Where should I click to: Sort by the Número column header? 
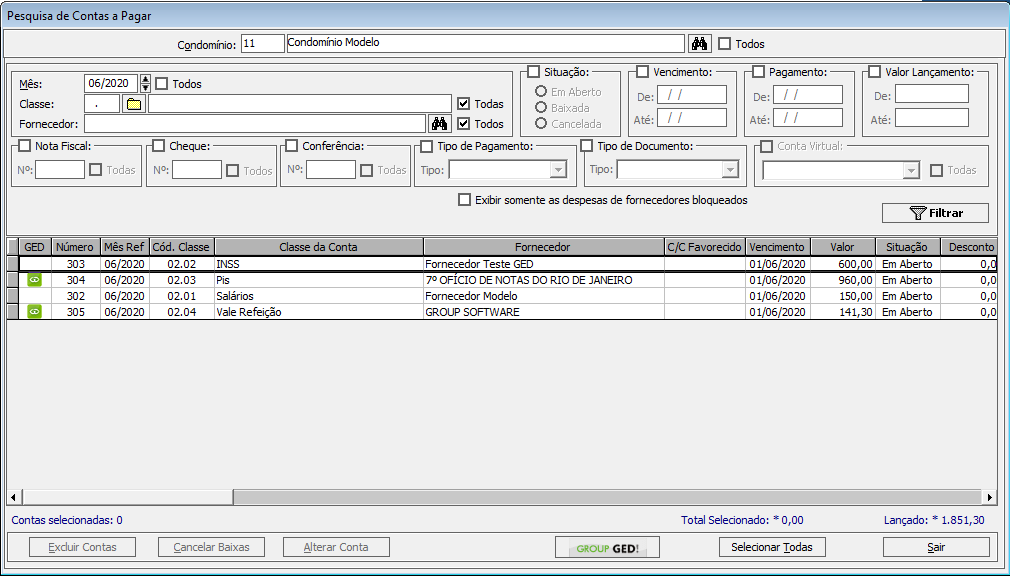pyautogui.click(x=75, y=247)
